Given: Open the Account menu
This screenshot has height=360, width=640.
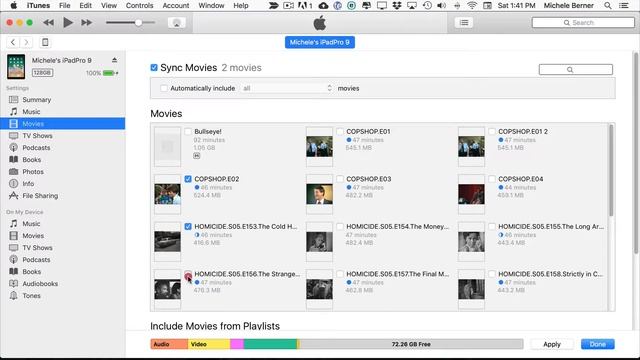Looking at the screenshot, I should (176, 5).
